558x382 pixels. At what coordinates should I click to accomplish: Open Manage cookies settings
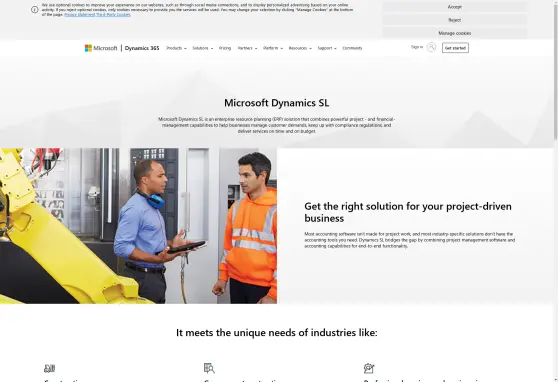[x=454, y=33]
